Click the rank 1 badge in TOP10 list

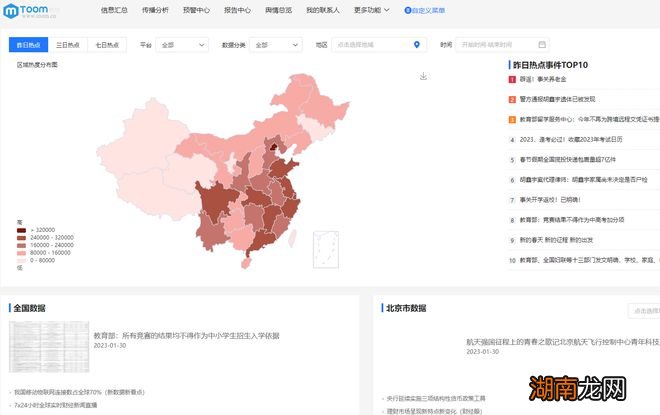click(512, 80)
